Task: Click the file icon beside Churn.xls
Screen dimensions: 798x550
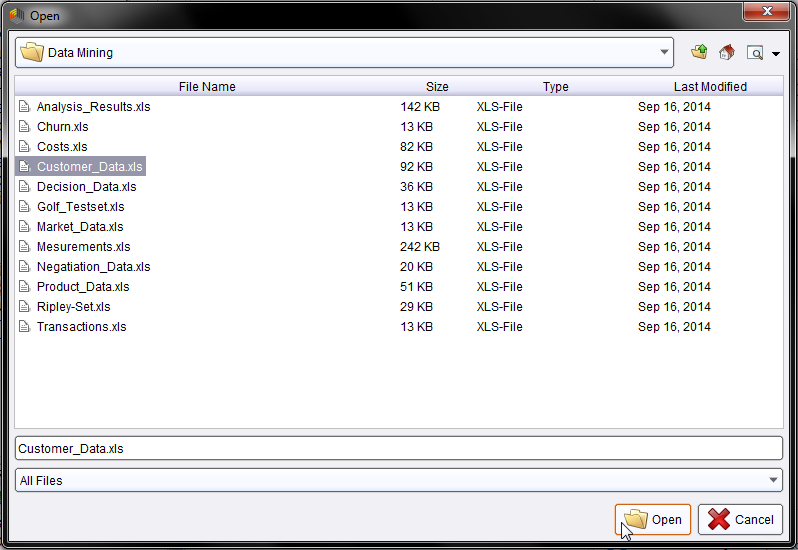Action: click(x=25, y=127)
